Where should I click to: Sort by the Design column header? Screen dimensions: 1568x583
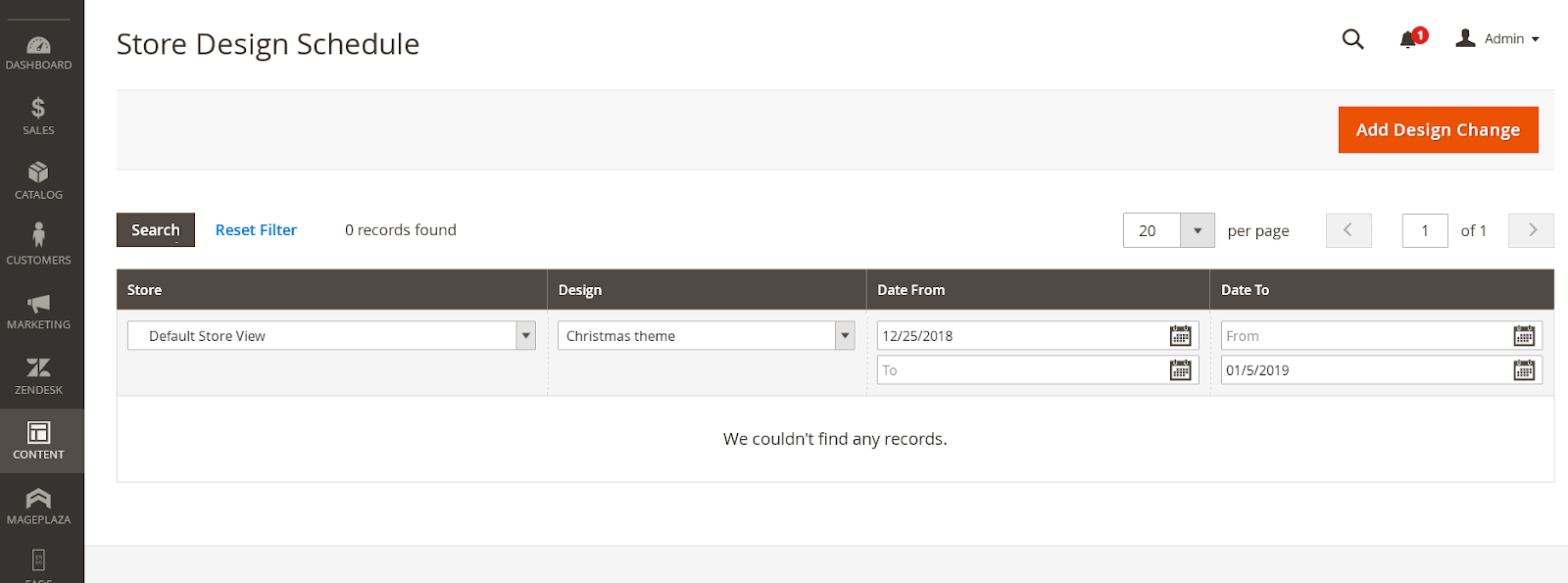point(707,290)
